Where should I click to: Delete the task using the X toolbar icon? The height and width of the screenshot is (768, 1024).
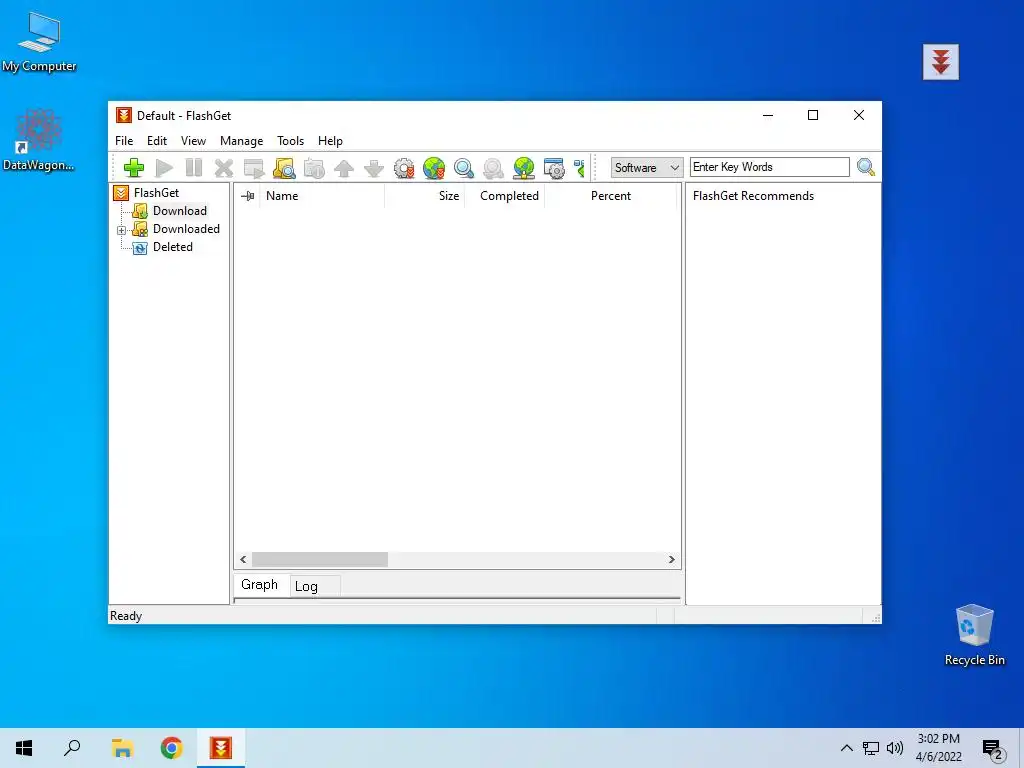[224, 168]
